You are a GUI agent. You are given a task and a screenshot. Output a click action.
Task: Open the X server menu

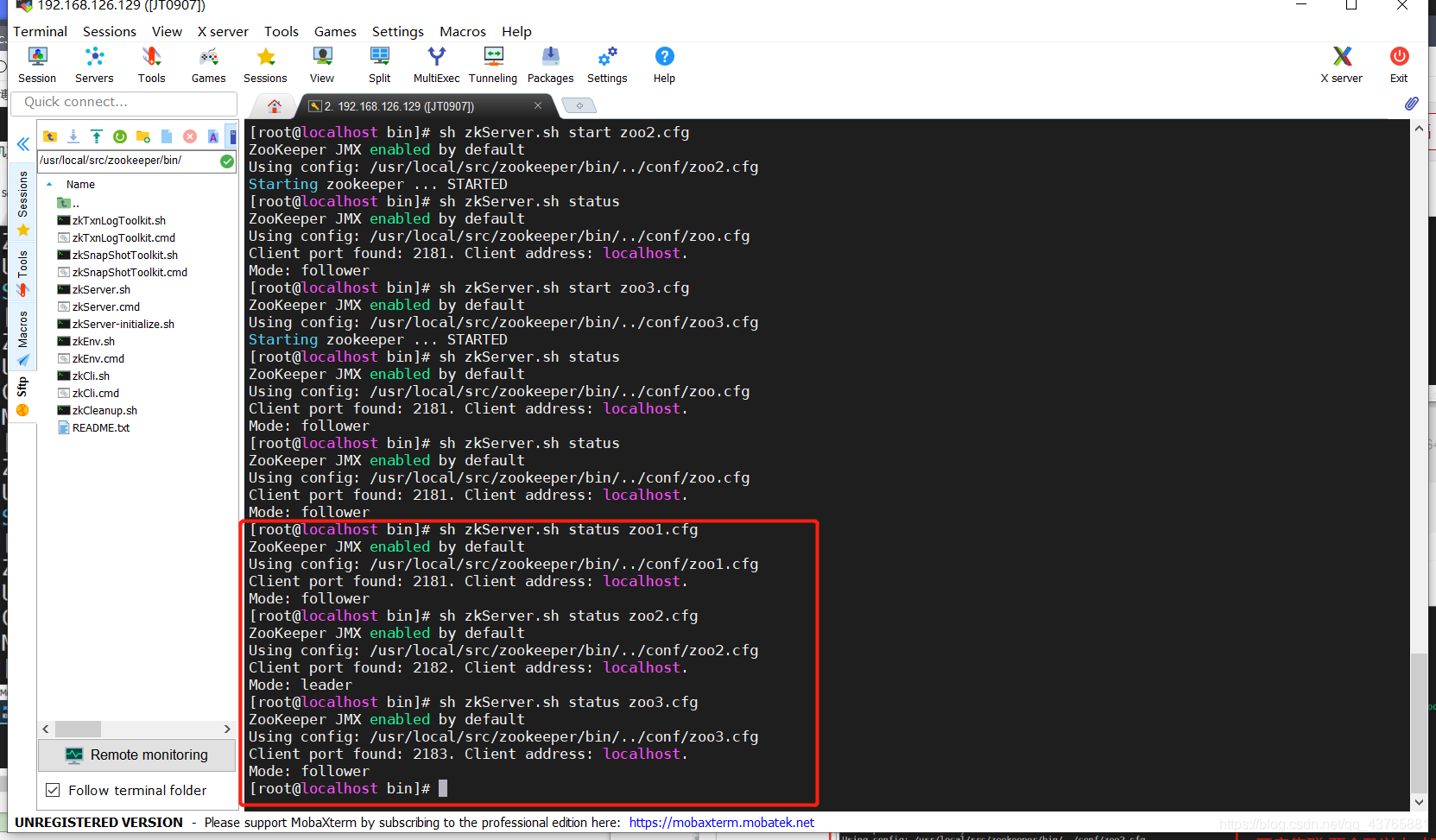[223, 31]
